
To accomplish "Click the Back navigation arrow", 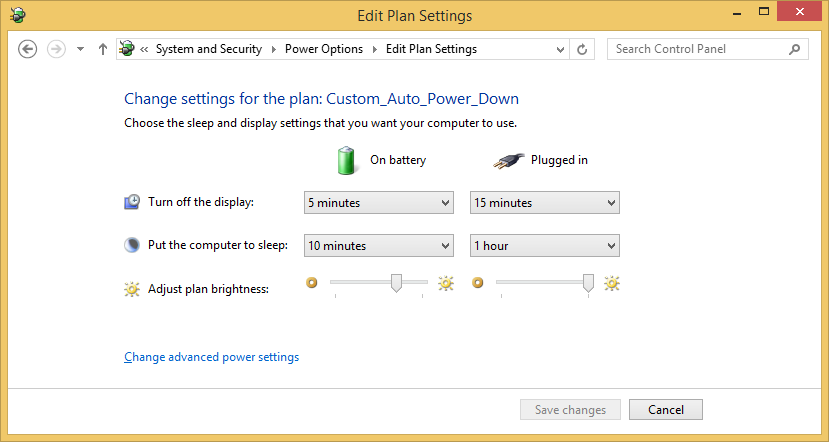I will click(x=28, y=49).
